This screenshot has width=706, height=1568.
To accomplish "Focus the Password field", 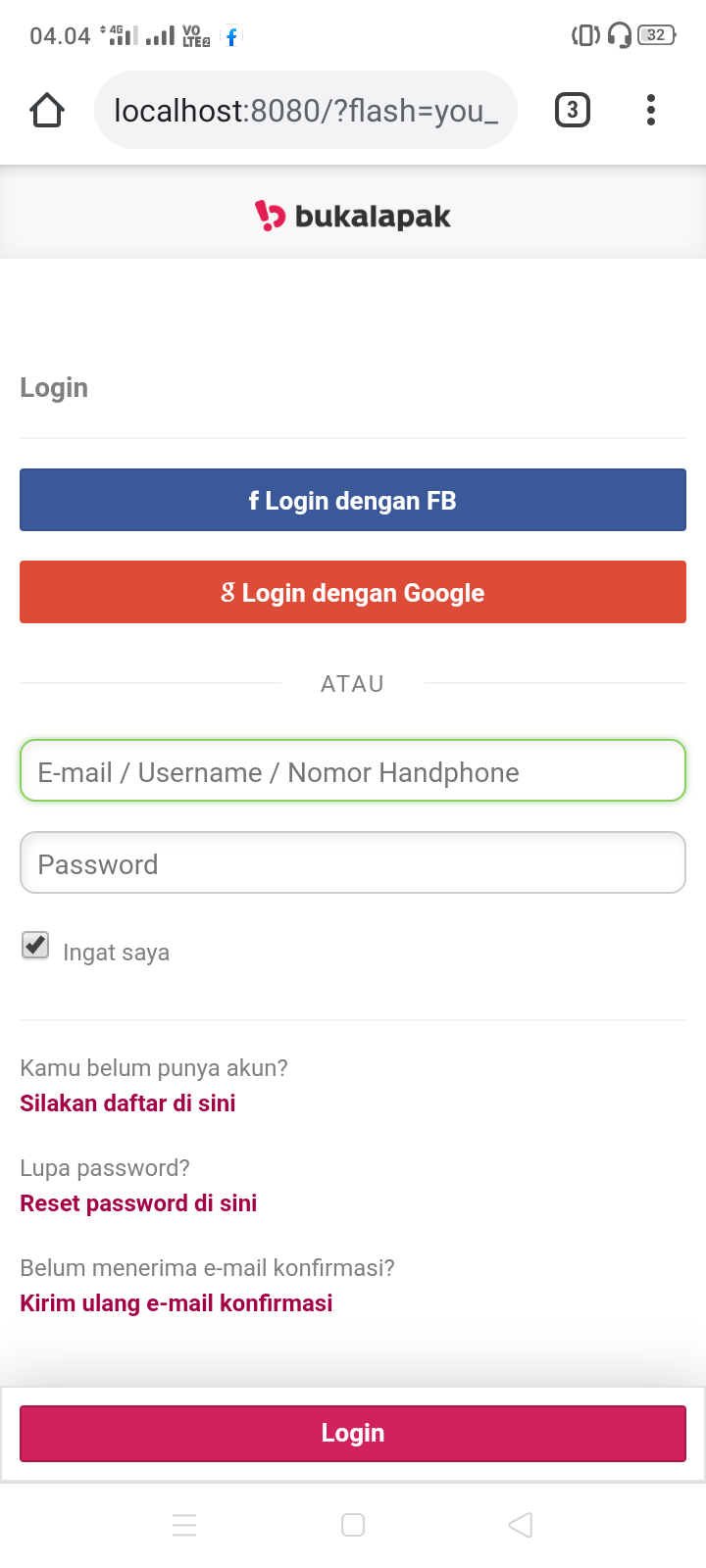I will (353, 863).
